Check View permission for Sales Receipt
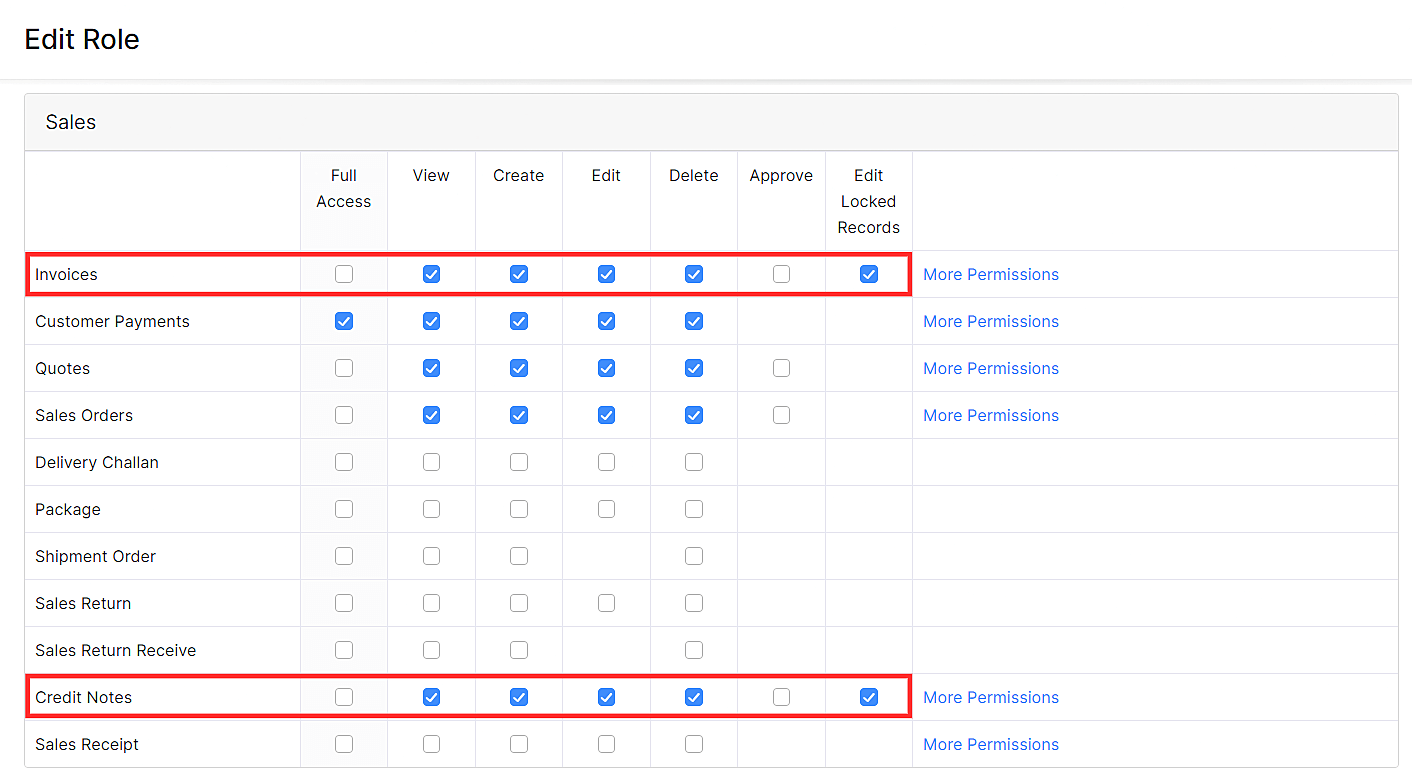The width and height of the screenshot is (1412, 778). pyautogui.click(x=431, y=744)
